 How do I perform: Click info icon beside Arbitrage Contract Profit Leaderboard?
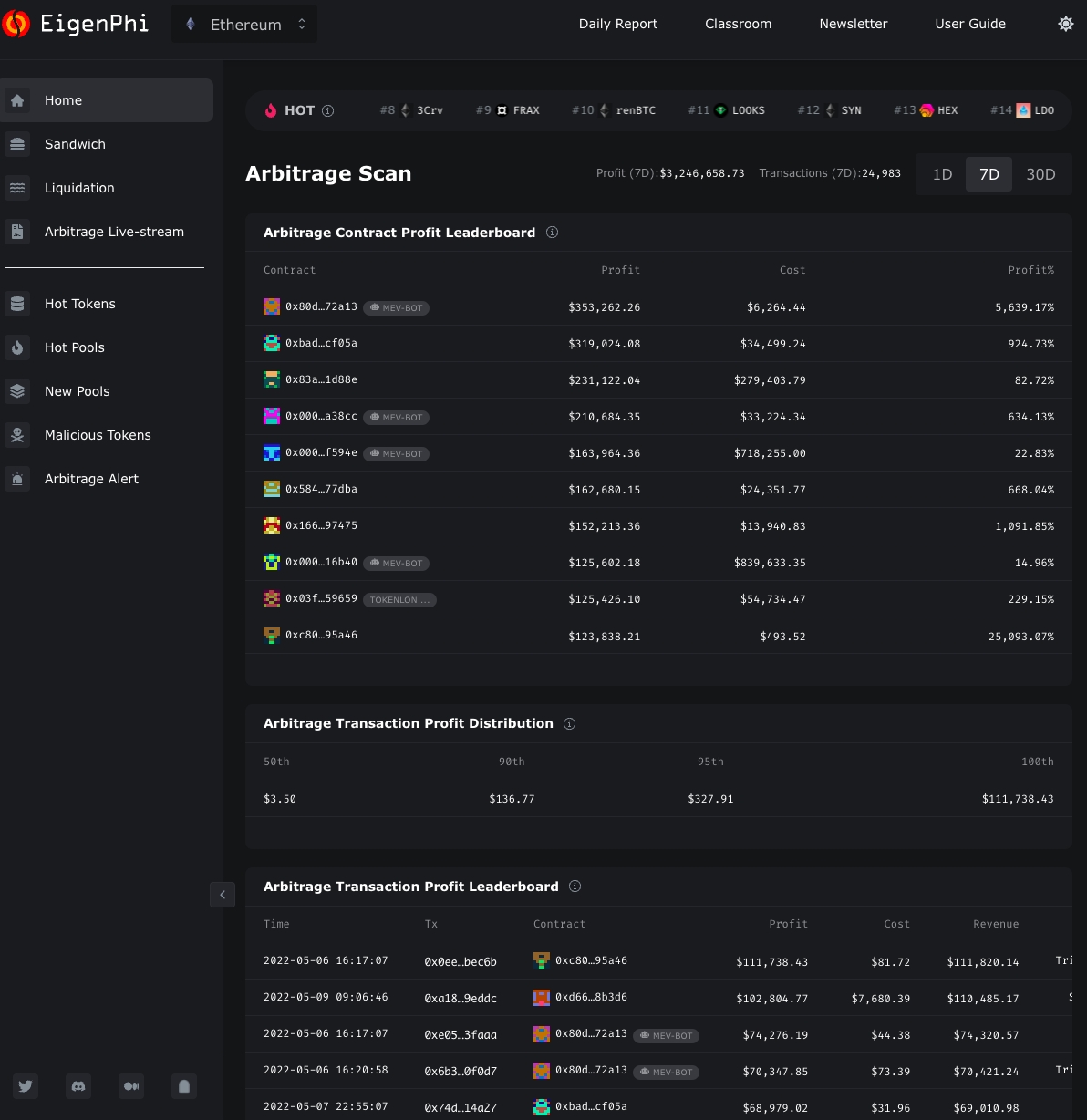point(552,233)
